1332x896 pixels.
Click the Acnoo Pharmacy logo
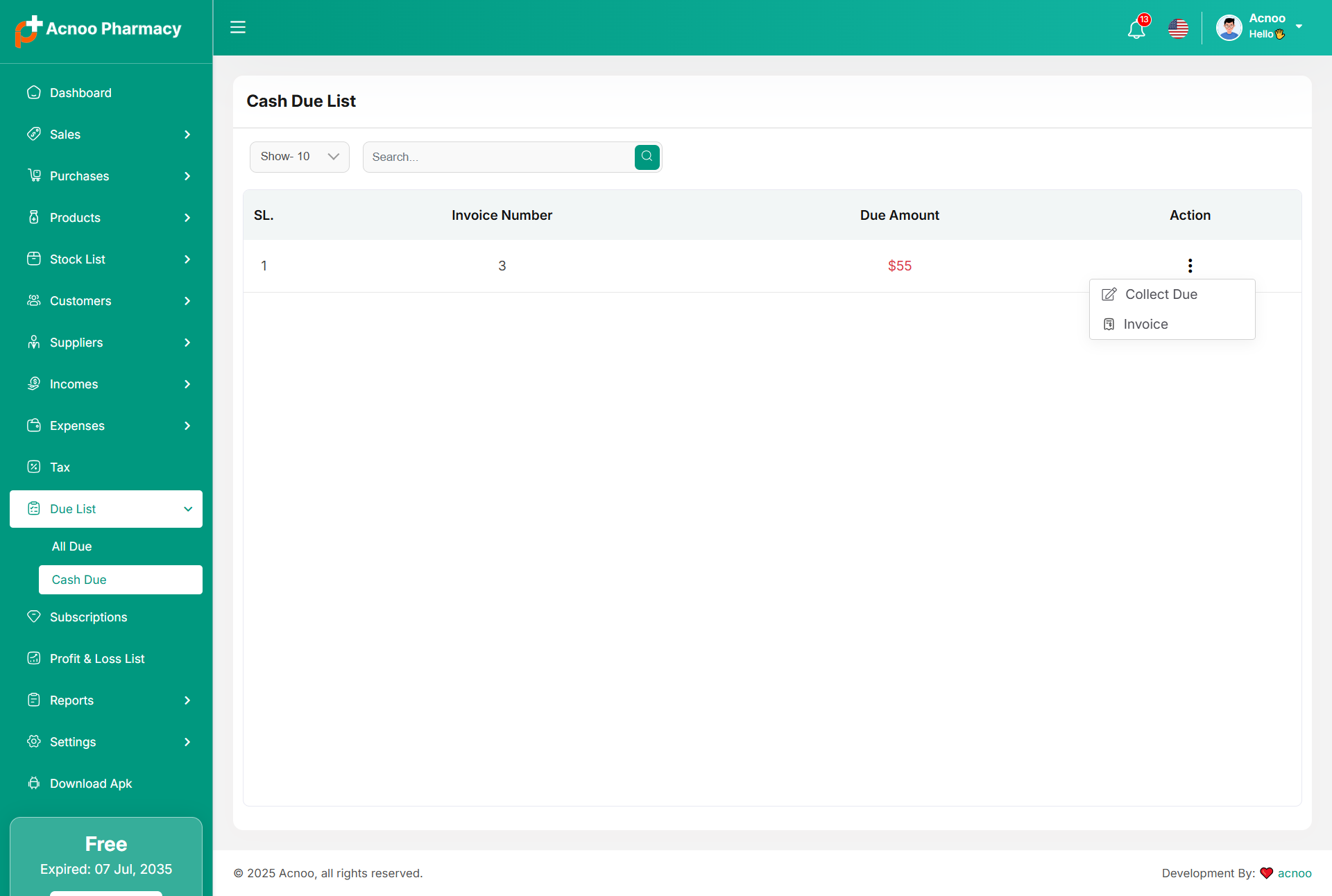[99, 29]
